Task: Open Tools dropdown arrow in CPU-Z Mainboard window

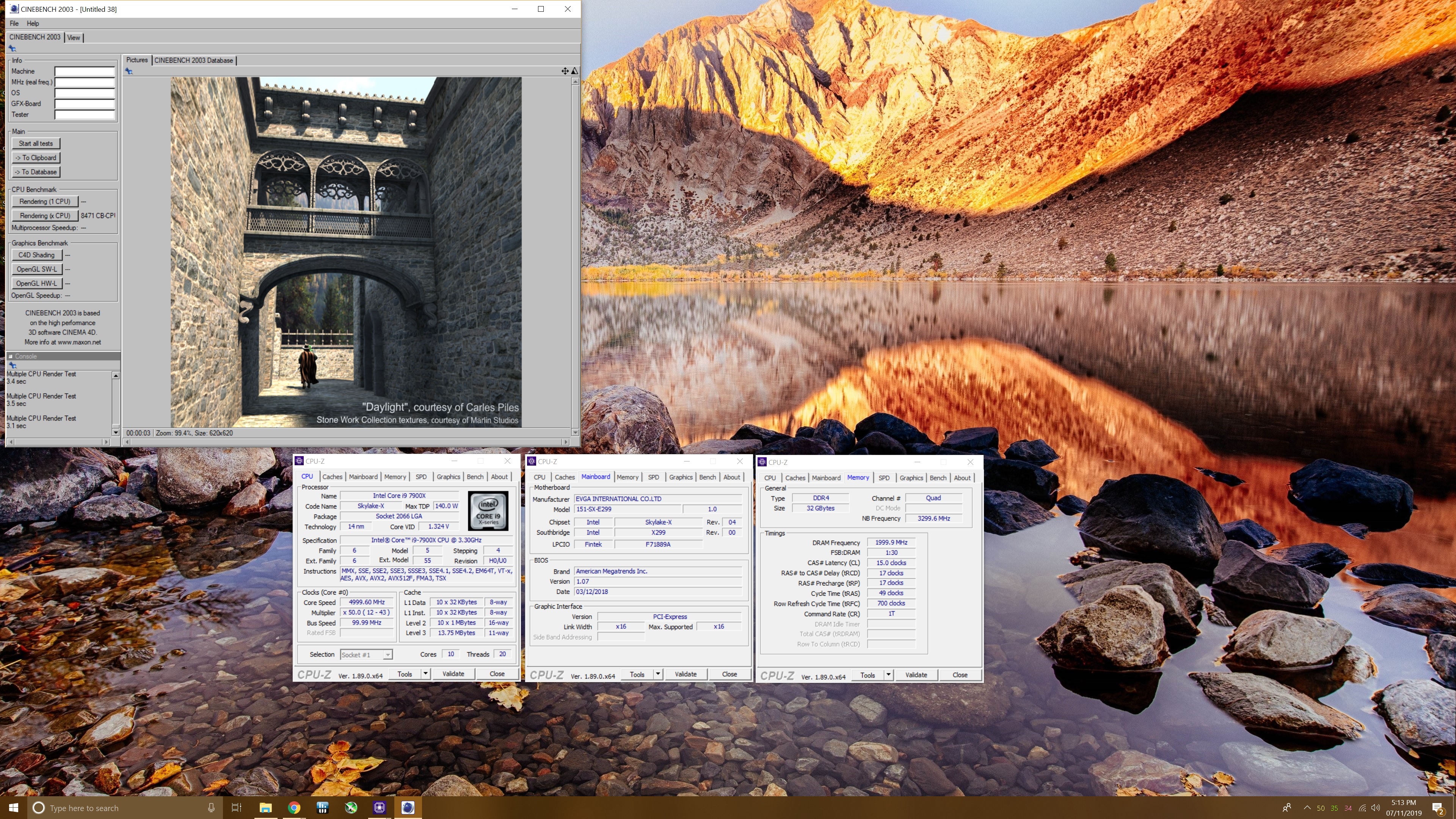Action: click(x=657, y=674)
